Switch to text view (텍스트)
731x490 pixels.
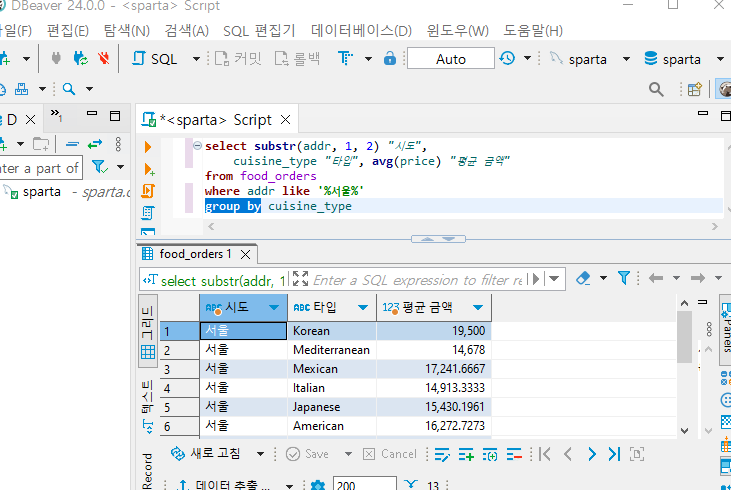tap(148, 407)
